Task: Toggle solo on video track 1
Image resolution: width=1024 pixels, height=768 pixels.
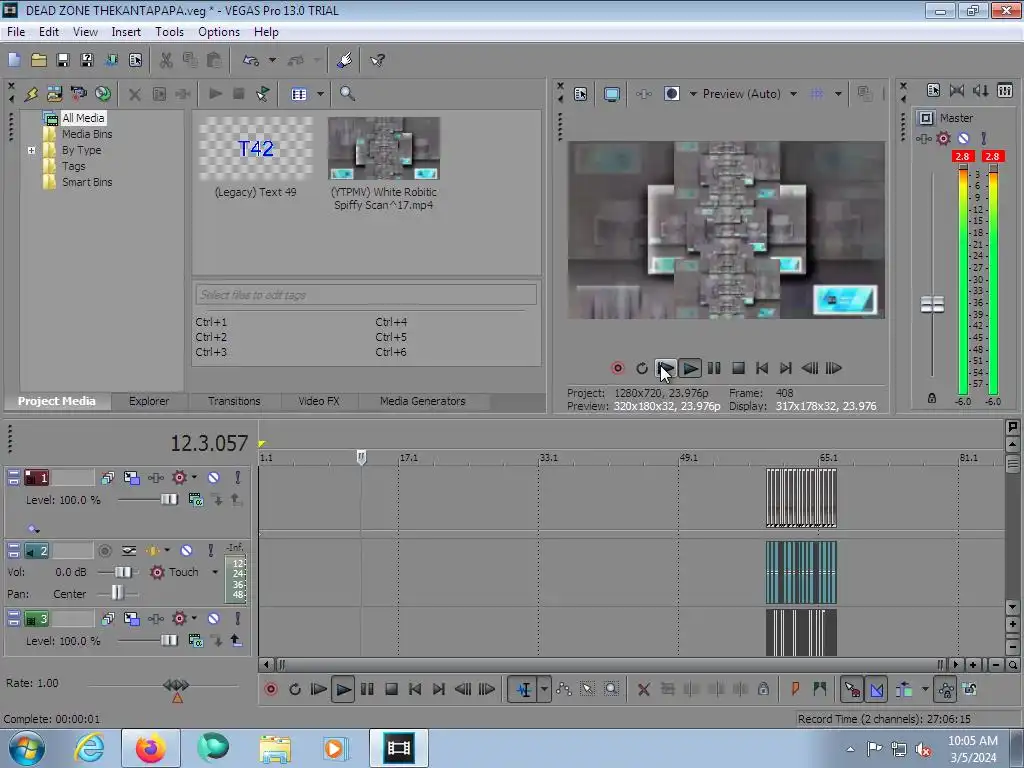Action: pos(238,478)
